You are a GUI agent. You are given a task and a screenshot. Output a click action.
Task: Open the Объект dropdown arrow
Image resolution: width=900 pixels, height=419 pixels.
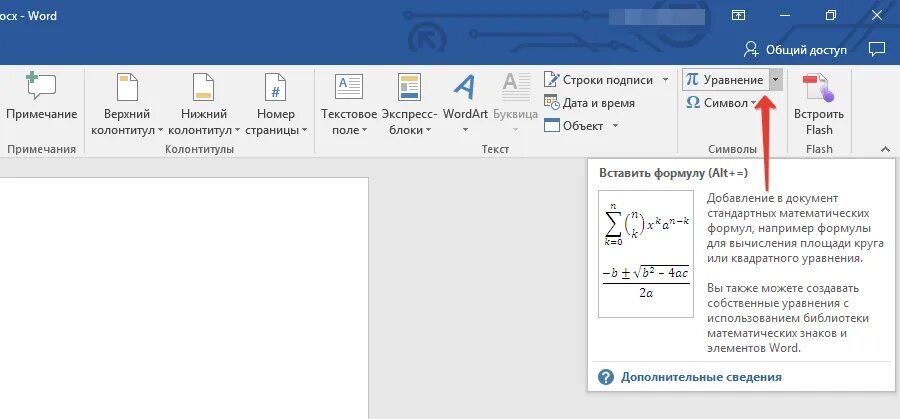coord(615,126)
